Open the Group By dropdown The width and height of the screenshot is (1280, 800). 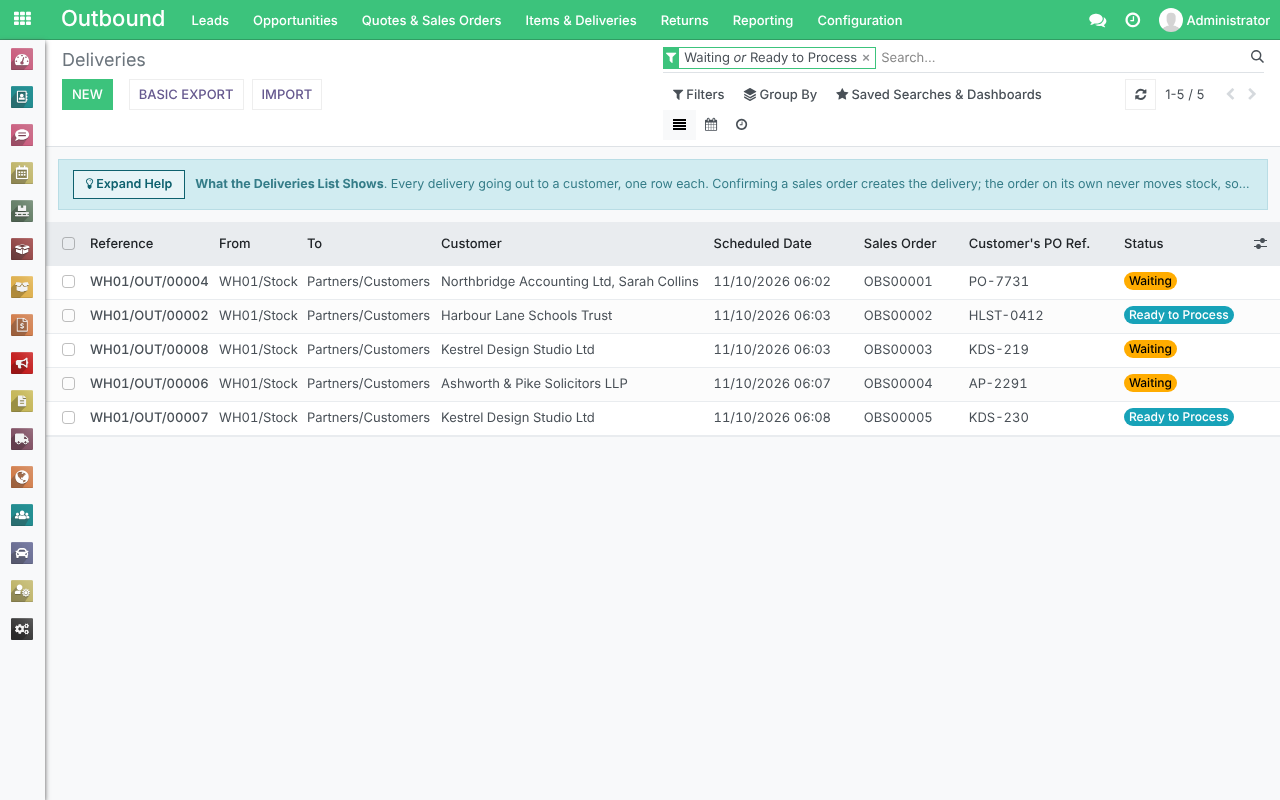pos(780,95)
